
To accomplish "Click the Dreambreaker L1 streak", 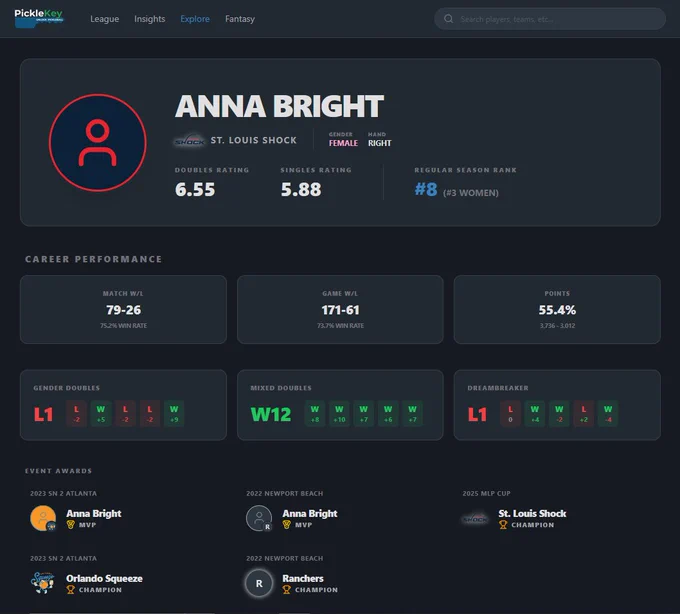I will [477, 414].
